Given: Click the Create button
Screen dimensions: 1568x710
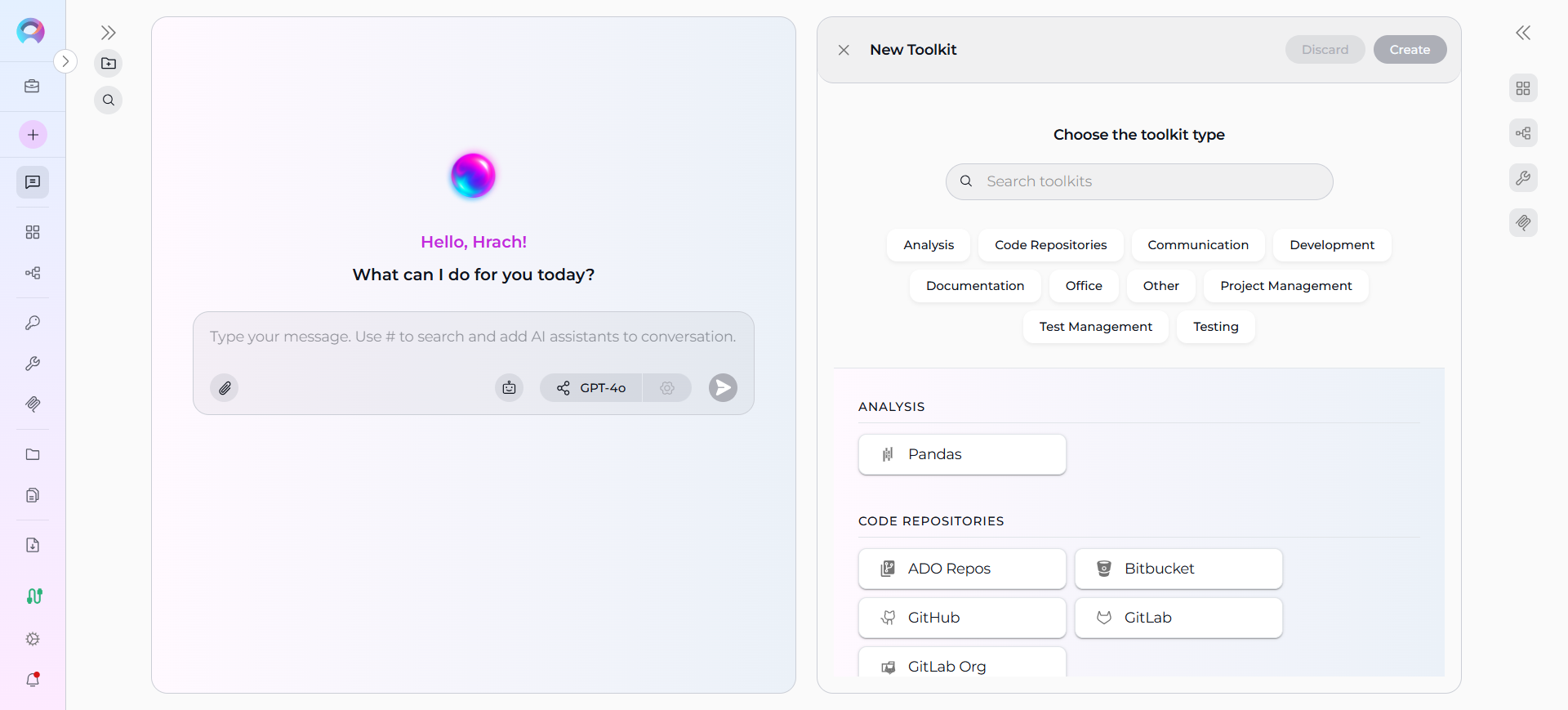Looking at the screenshot, I should [1410, 50].
